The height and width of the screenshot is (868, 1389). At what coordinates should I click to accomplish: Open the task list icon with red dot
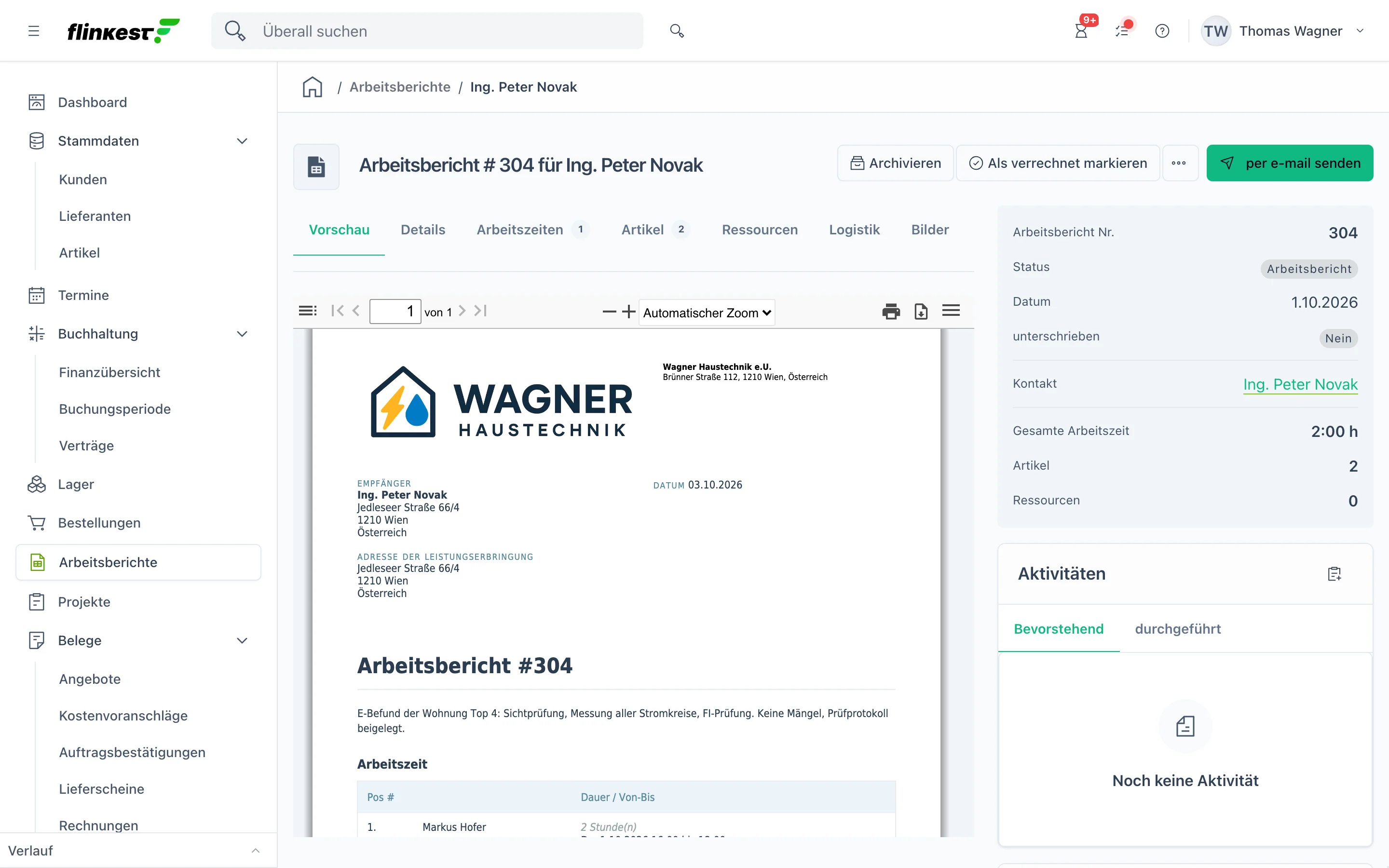[1122, 31]
